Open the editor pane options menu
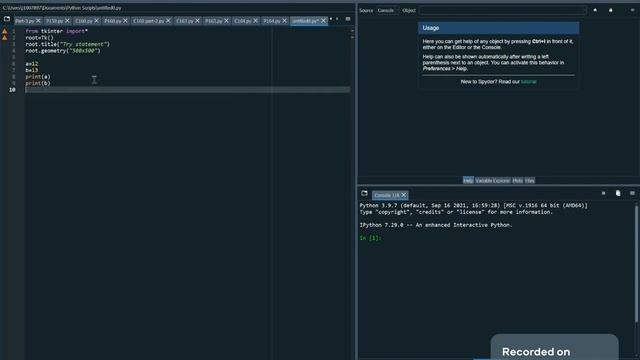 348,19
